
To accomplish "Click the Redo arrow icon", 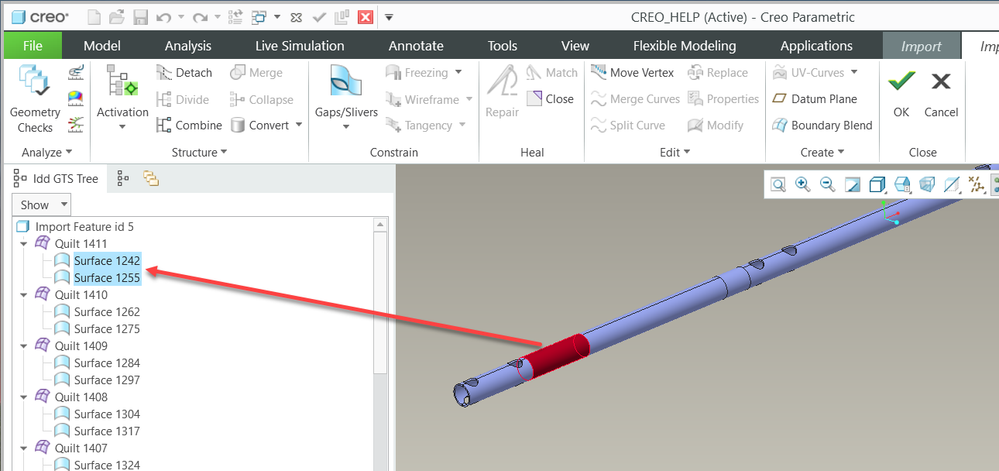I will point(200,18).
